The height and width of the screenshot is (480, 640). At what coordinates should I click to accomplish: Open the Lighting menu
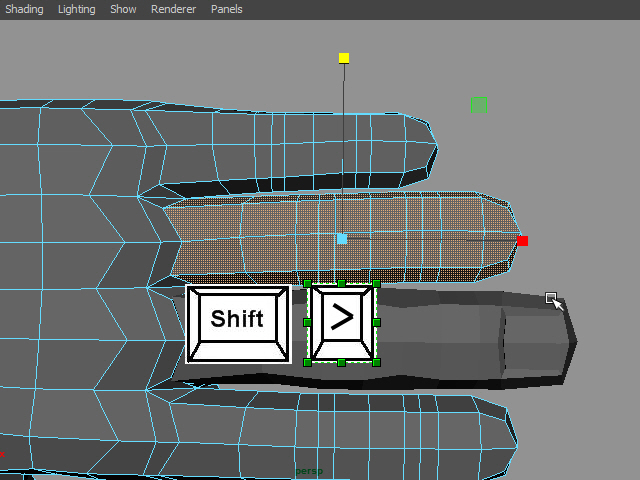coord(76,9)
